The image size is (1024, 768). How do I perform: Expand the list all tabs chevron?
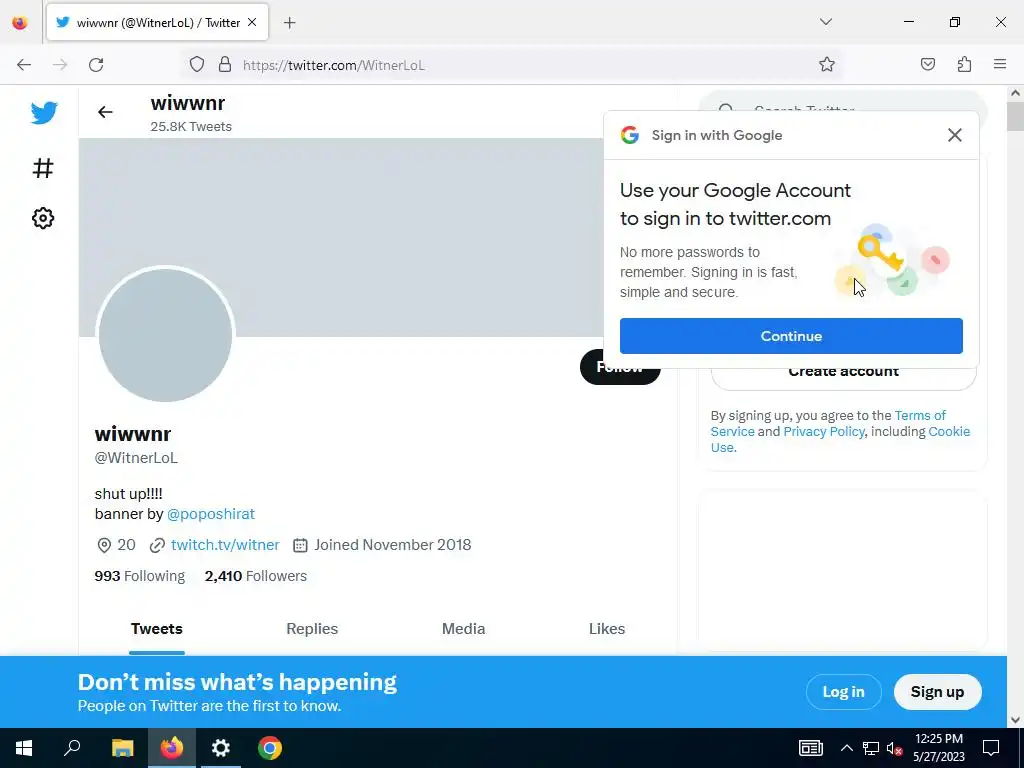point(825,22)
